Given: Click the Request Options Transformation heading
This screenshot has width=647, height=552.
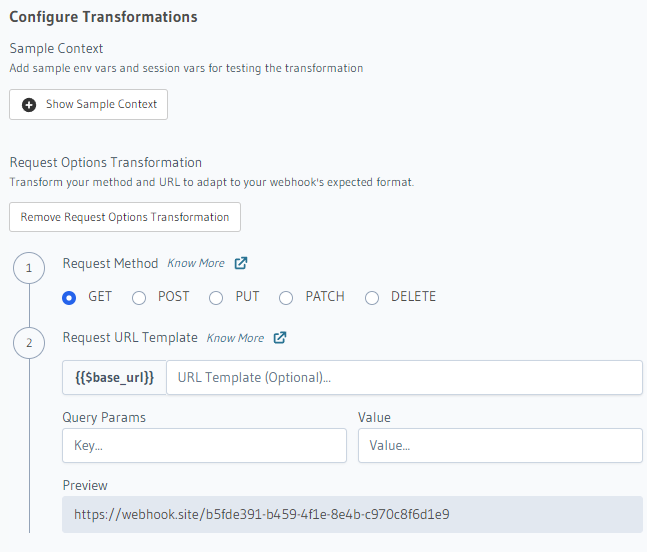Looking at the screenshot, I should pos(106,163).
